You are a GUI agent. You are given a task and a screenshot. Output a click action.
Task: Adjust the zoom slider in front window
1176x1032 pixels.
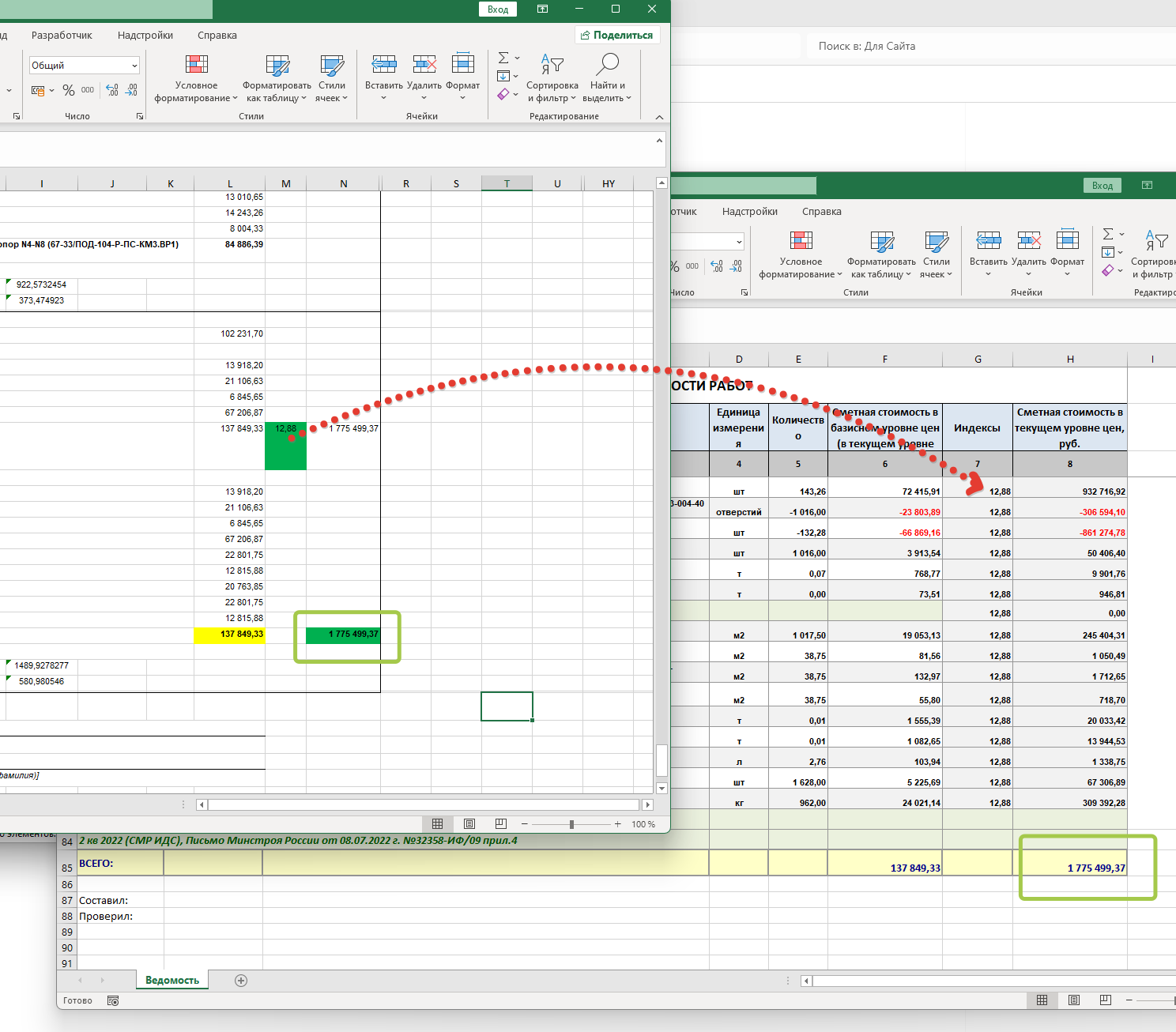[x=571, y=824]
